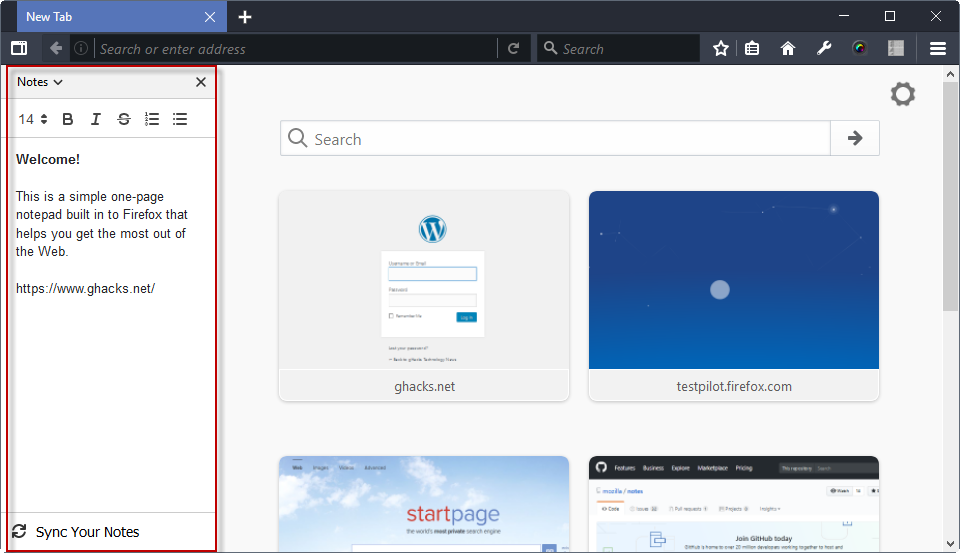This screenshot has height=553, width=960.
Task: Open developer tools wrench icon
Action: pyautogui.click(x=824, y=48)
